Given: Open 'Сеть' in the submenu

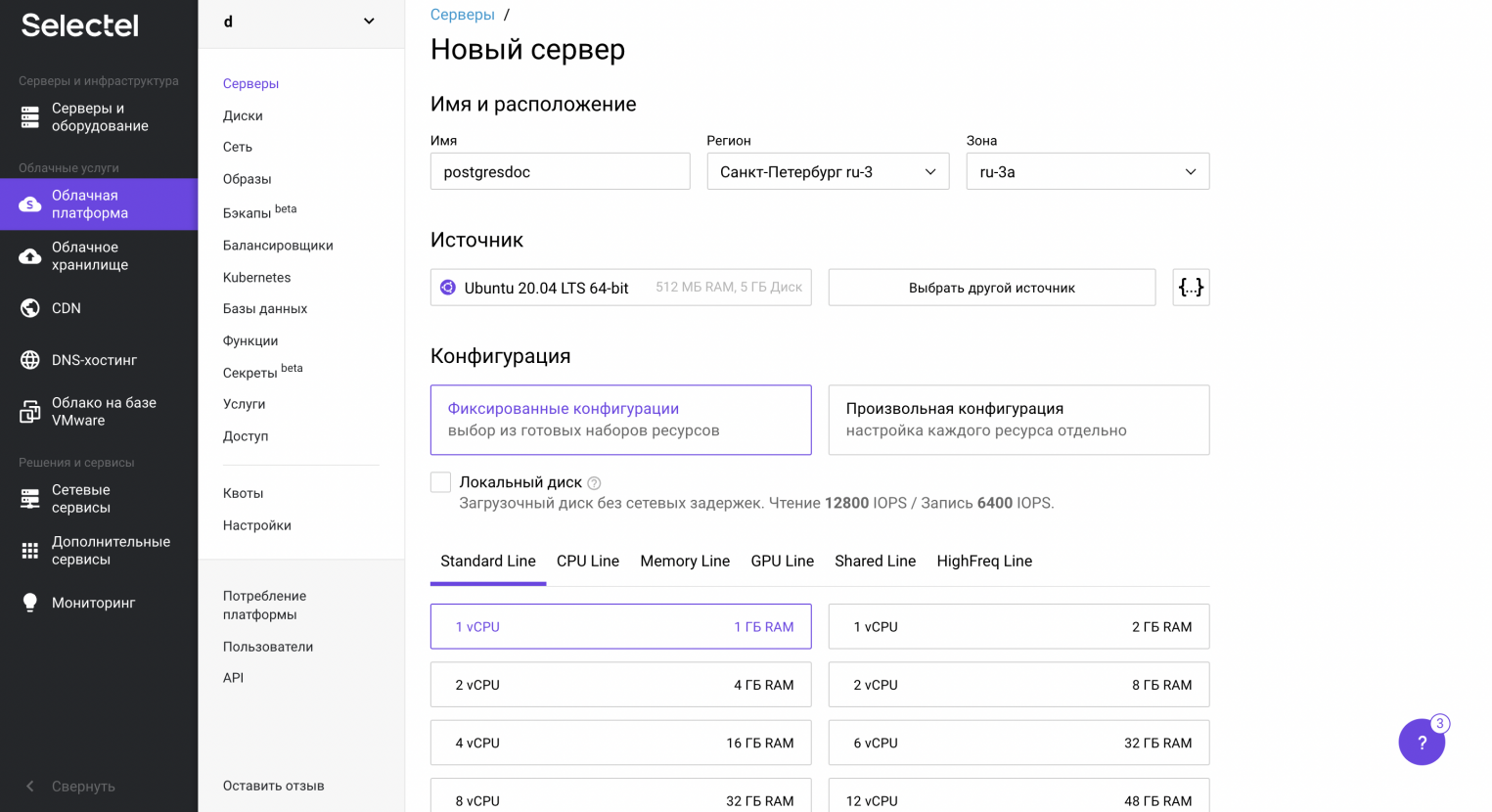Looking at the screenshot, I should coord(238,147).
